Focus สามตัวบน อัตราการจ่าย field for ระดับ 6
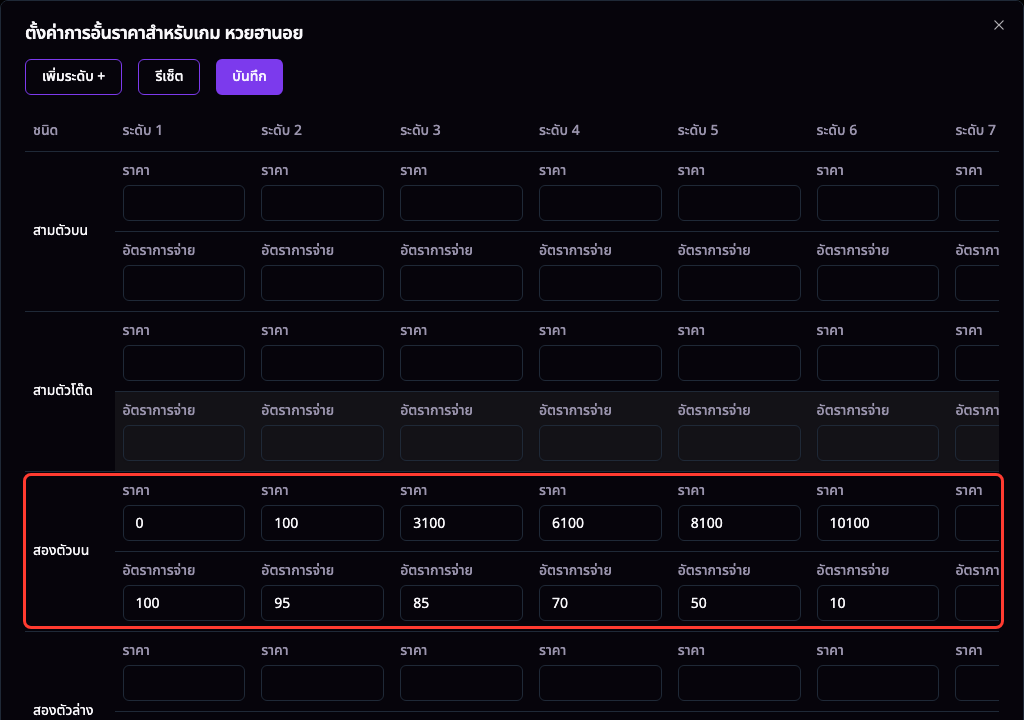Screen dimensions: 1024x720 click(x=878, y=283)
